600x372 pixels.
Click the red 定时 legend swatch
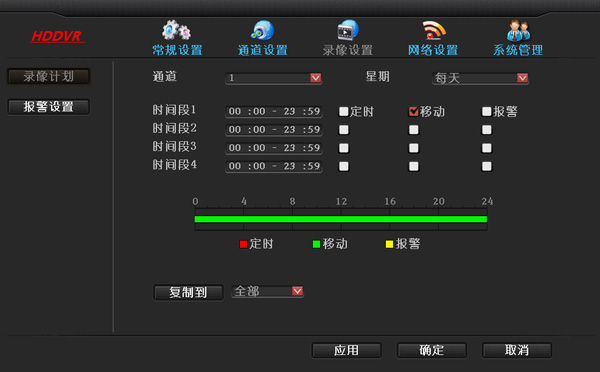[243, 244]
